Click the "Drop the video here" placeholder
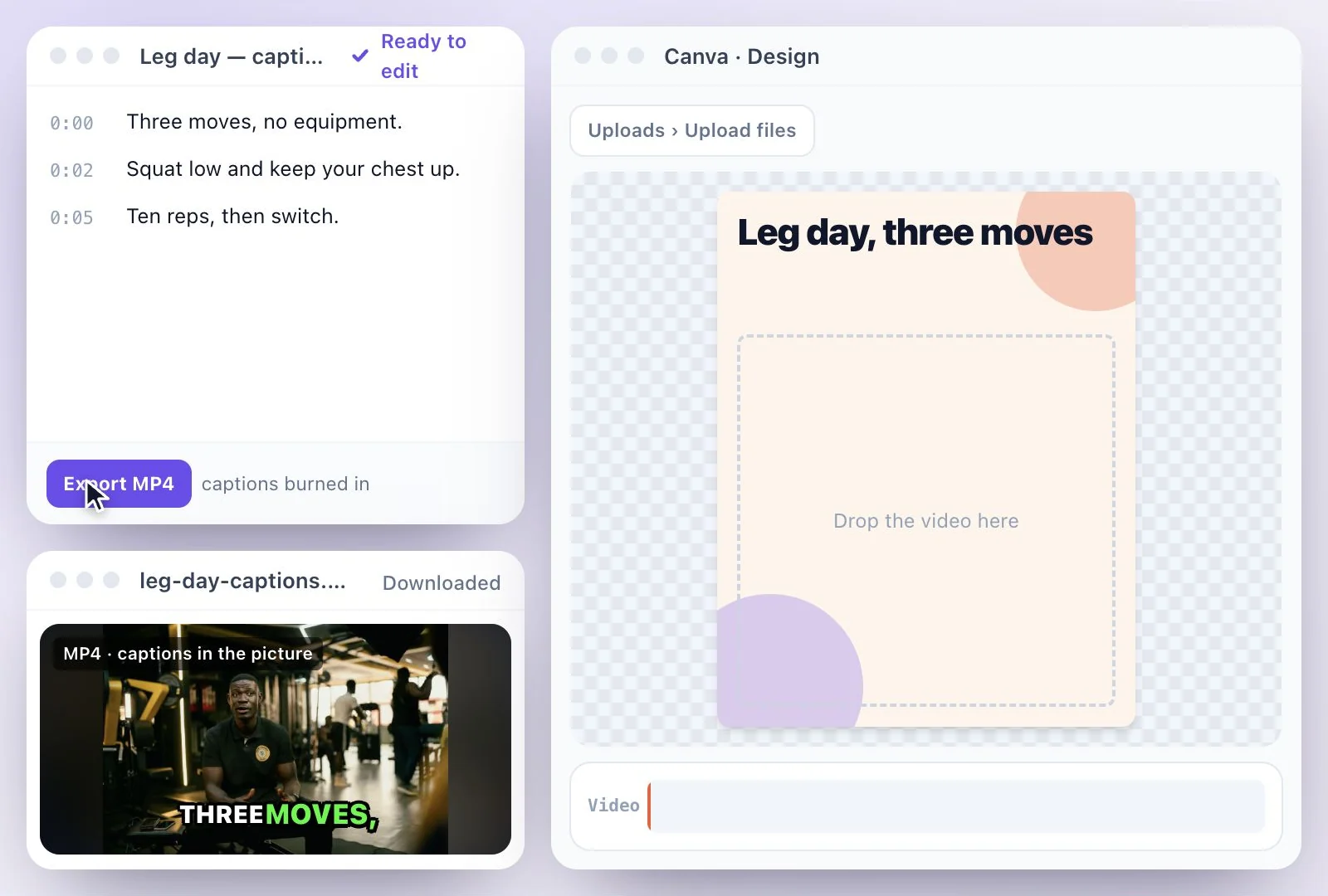1328x896 pixels. pyautogui.click(x=926, y=521)
